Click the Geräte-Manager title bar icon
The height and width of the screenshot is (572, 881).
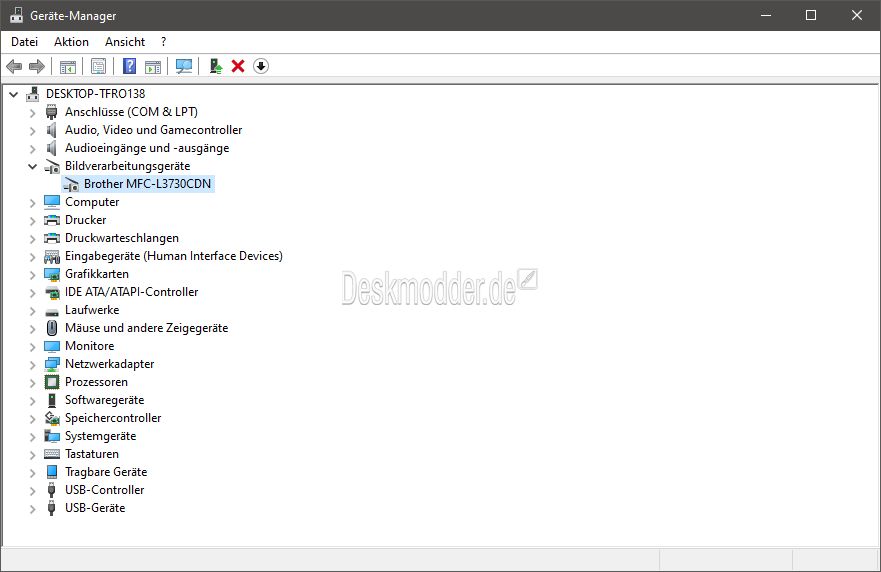[17, 15]
